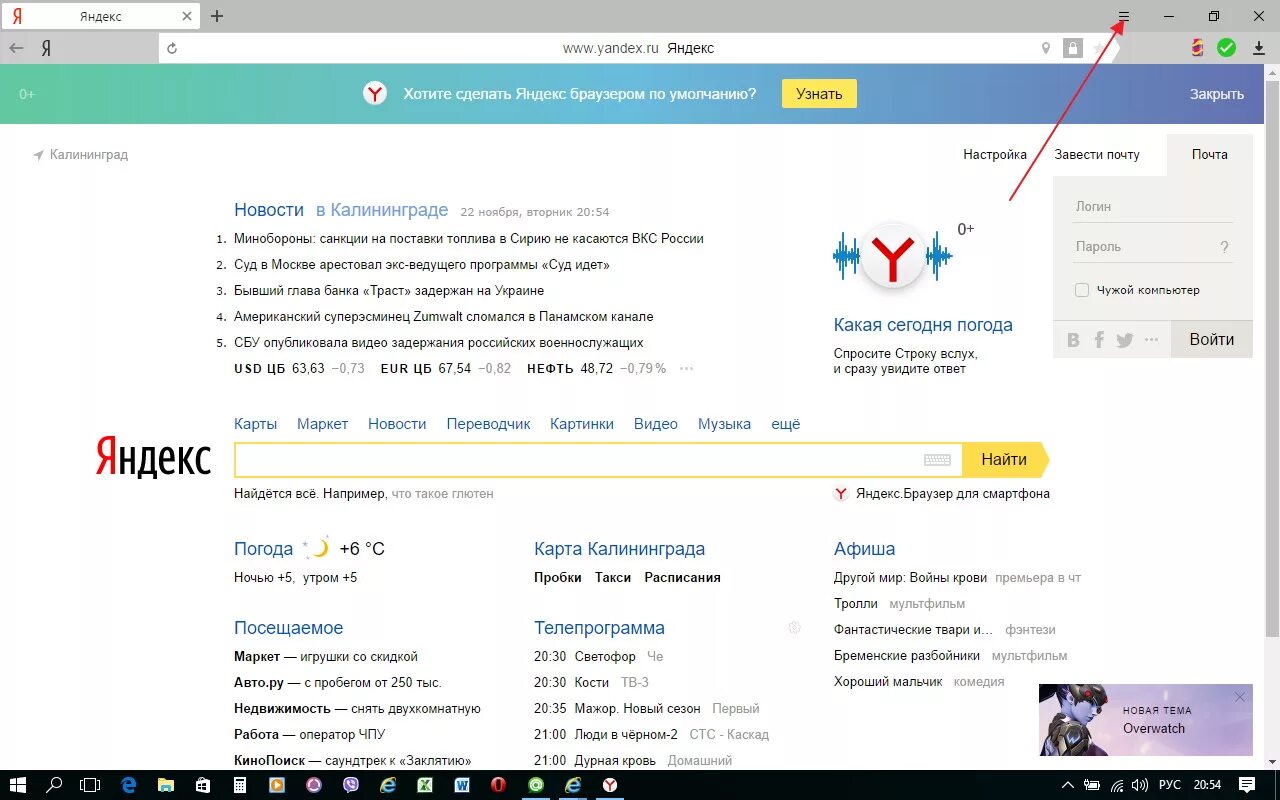
Task: Open the Overwatch new theme thumbnail
Action: tap(1145, 720)
